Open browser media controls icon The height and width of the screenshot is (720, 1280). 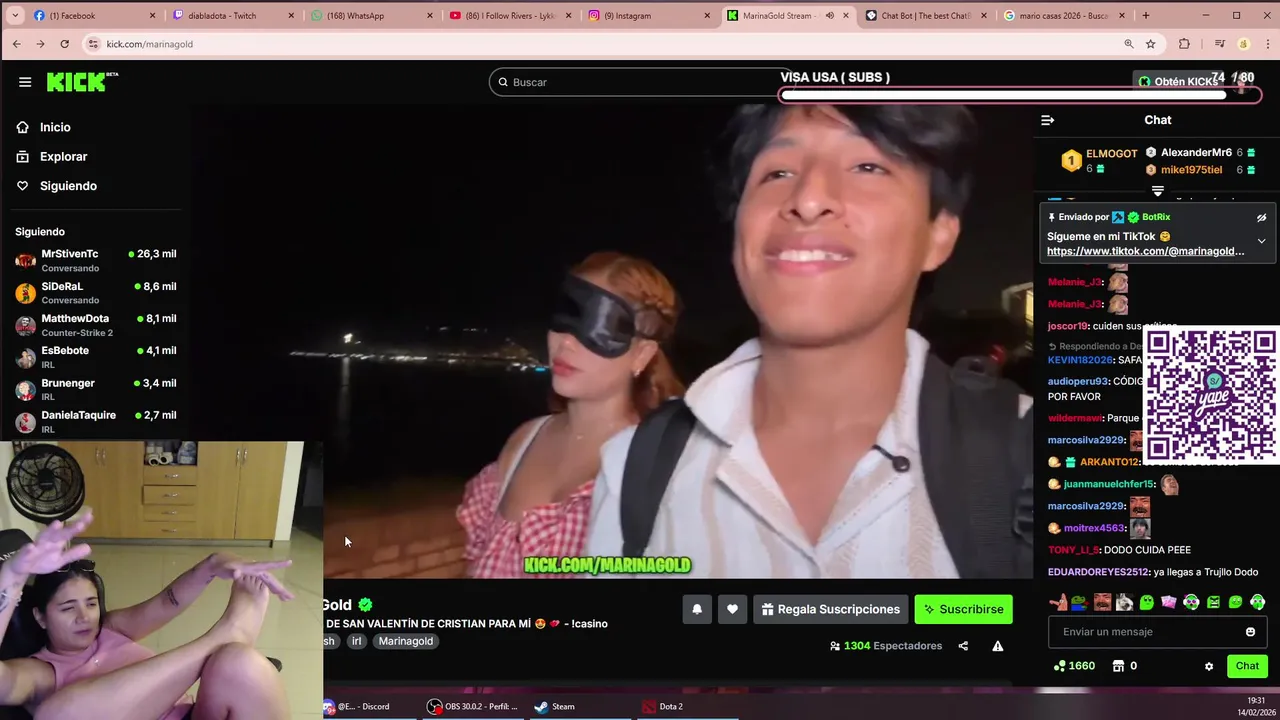click(1219, 44)
